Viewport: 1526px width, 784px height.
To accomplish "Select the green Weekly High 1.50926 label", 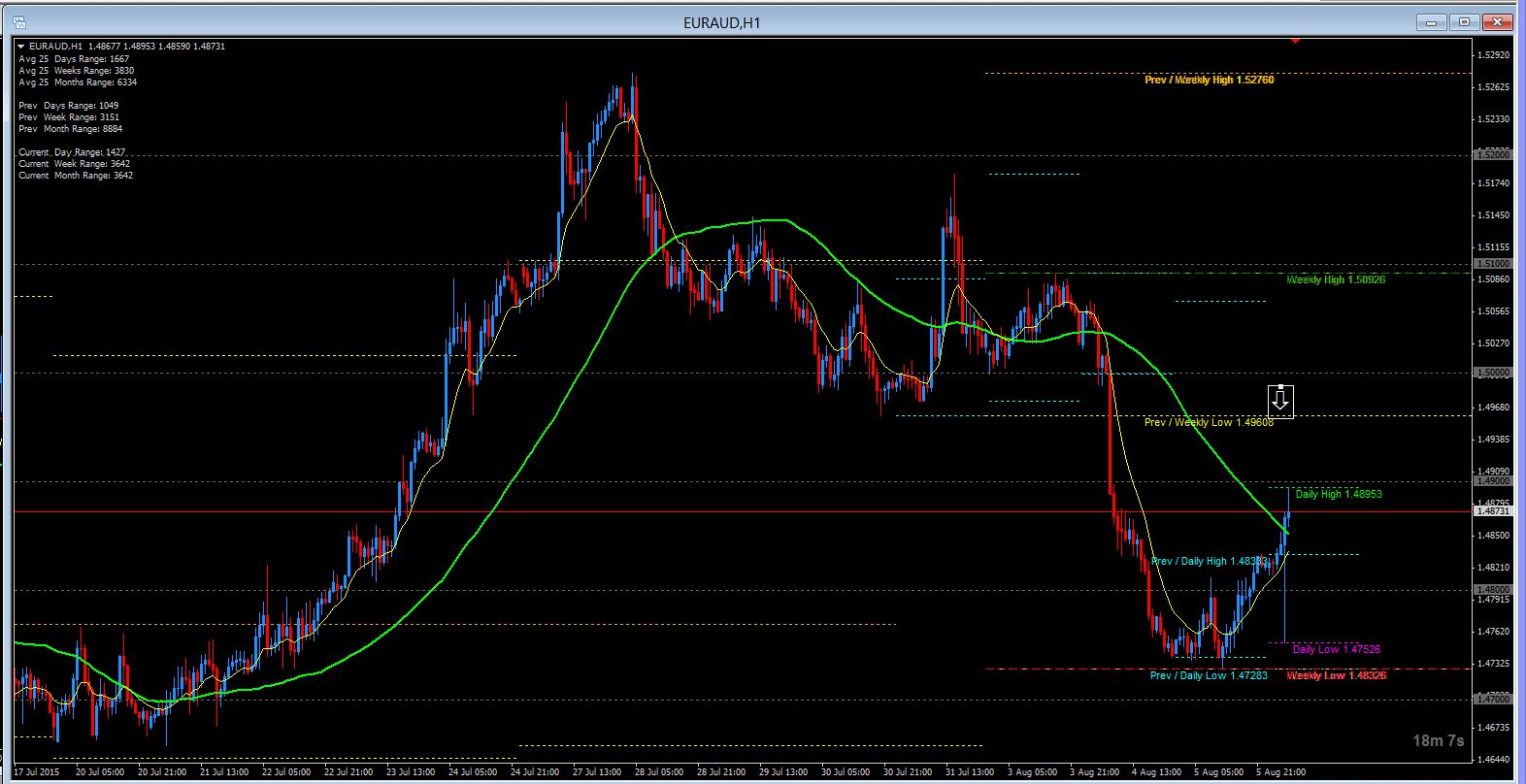I will click(1336, 279).
